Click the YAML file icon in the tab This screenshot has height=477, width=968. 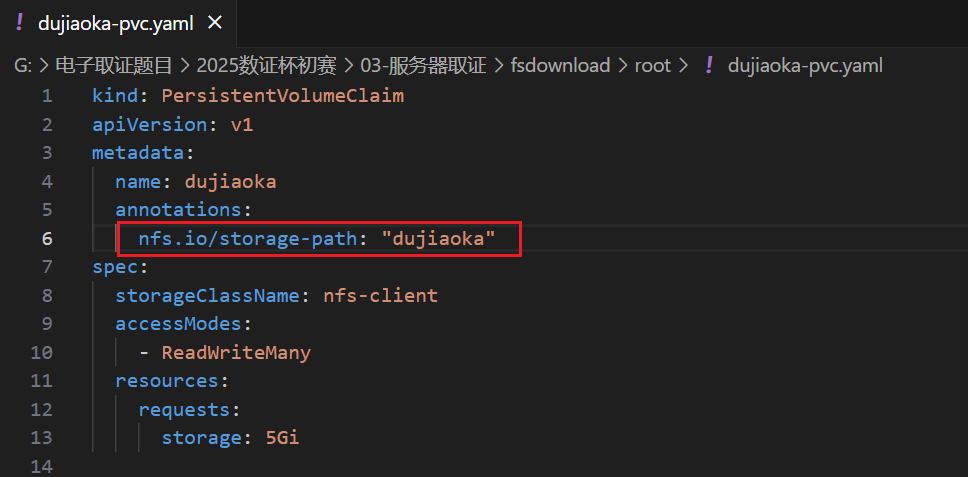click(18, 22)
